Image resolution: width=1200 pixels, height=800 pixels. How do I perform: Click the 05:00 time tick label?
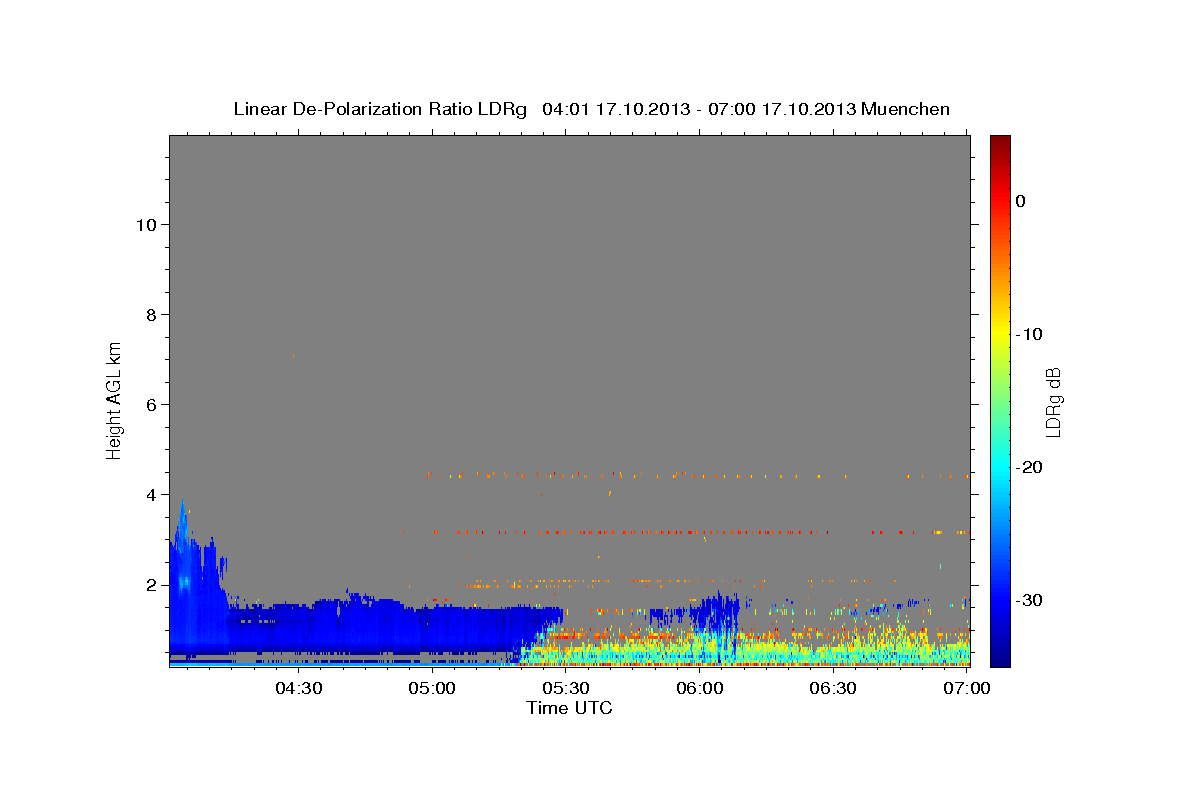433,688
